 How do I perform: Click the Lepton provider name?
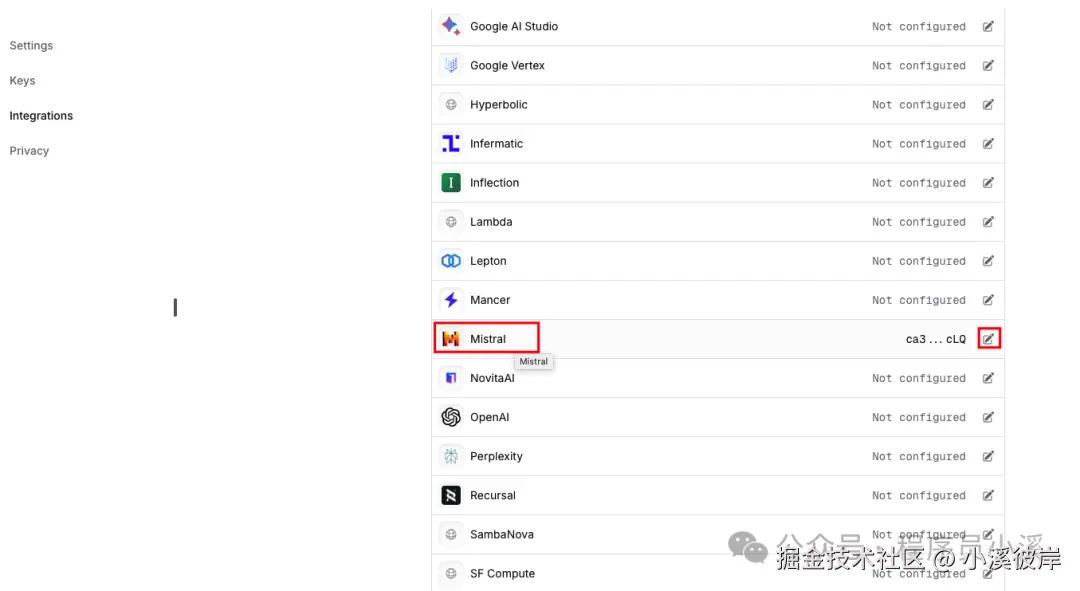[488, 261]
